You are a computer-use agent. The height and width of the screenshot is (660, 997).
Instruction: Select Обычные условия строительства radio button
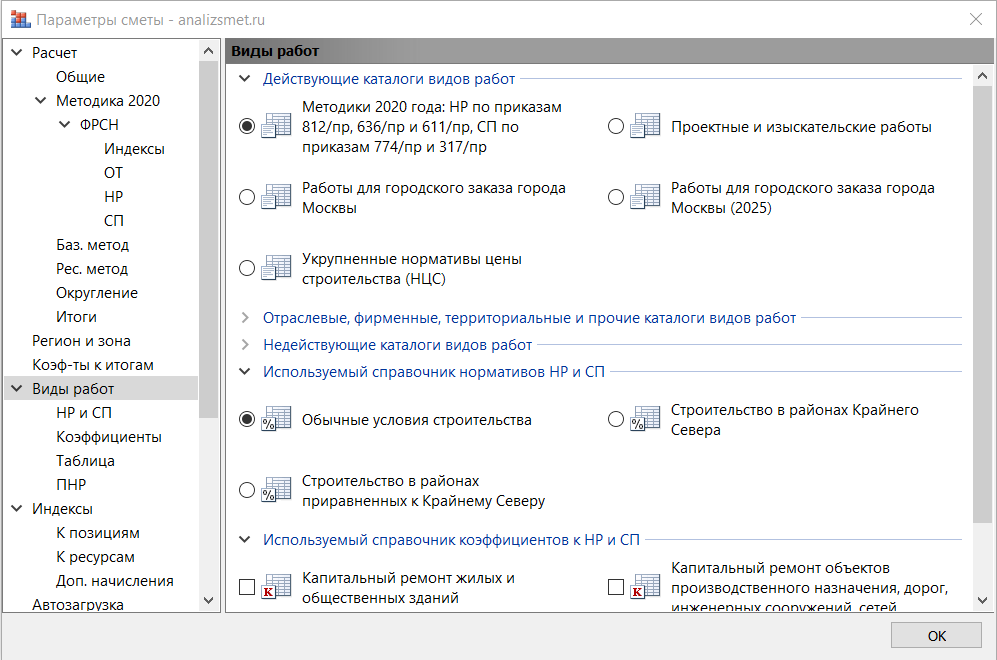point(247,419)
